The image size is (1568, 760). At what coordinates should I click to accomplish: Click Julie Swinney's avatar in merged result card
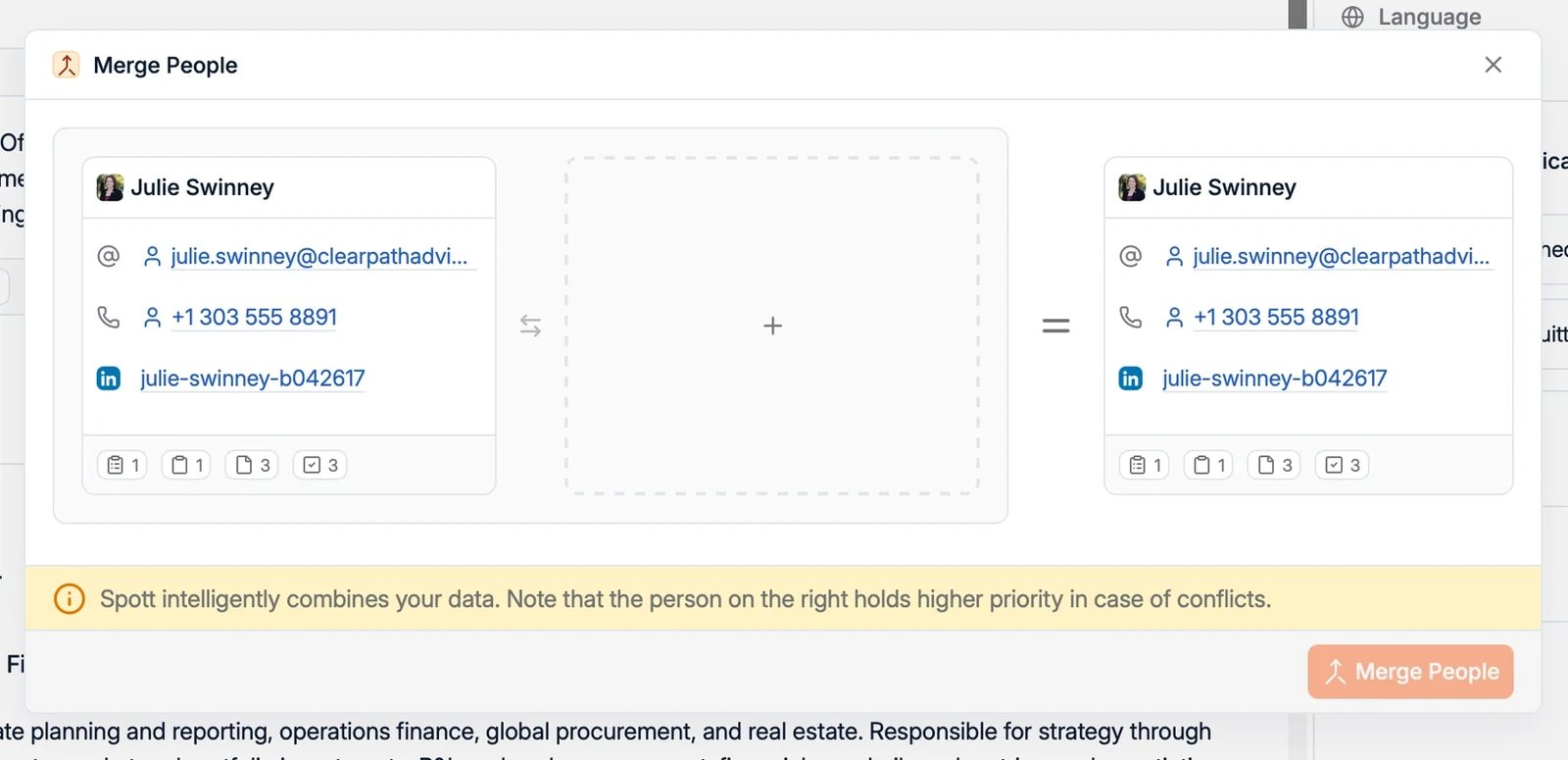point(1132,187)
